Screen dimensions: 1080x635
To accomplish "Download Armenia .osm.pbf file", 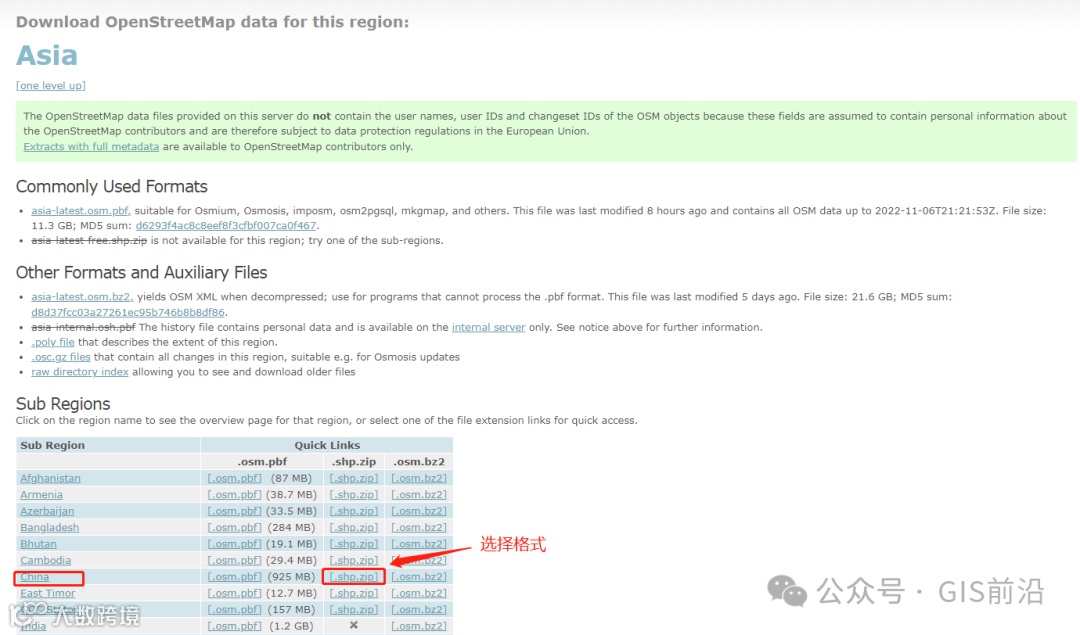I will coord(235,495).
